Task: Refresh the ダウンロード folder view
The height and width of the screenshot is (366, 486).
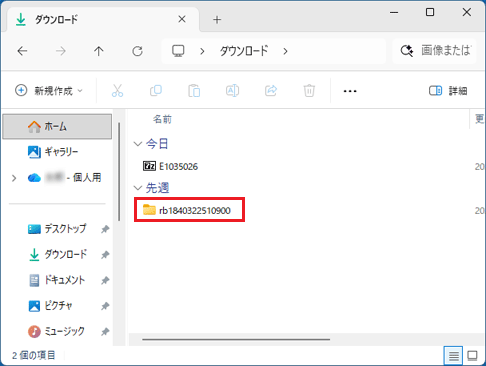Action: tap(137, 51)
